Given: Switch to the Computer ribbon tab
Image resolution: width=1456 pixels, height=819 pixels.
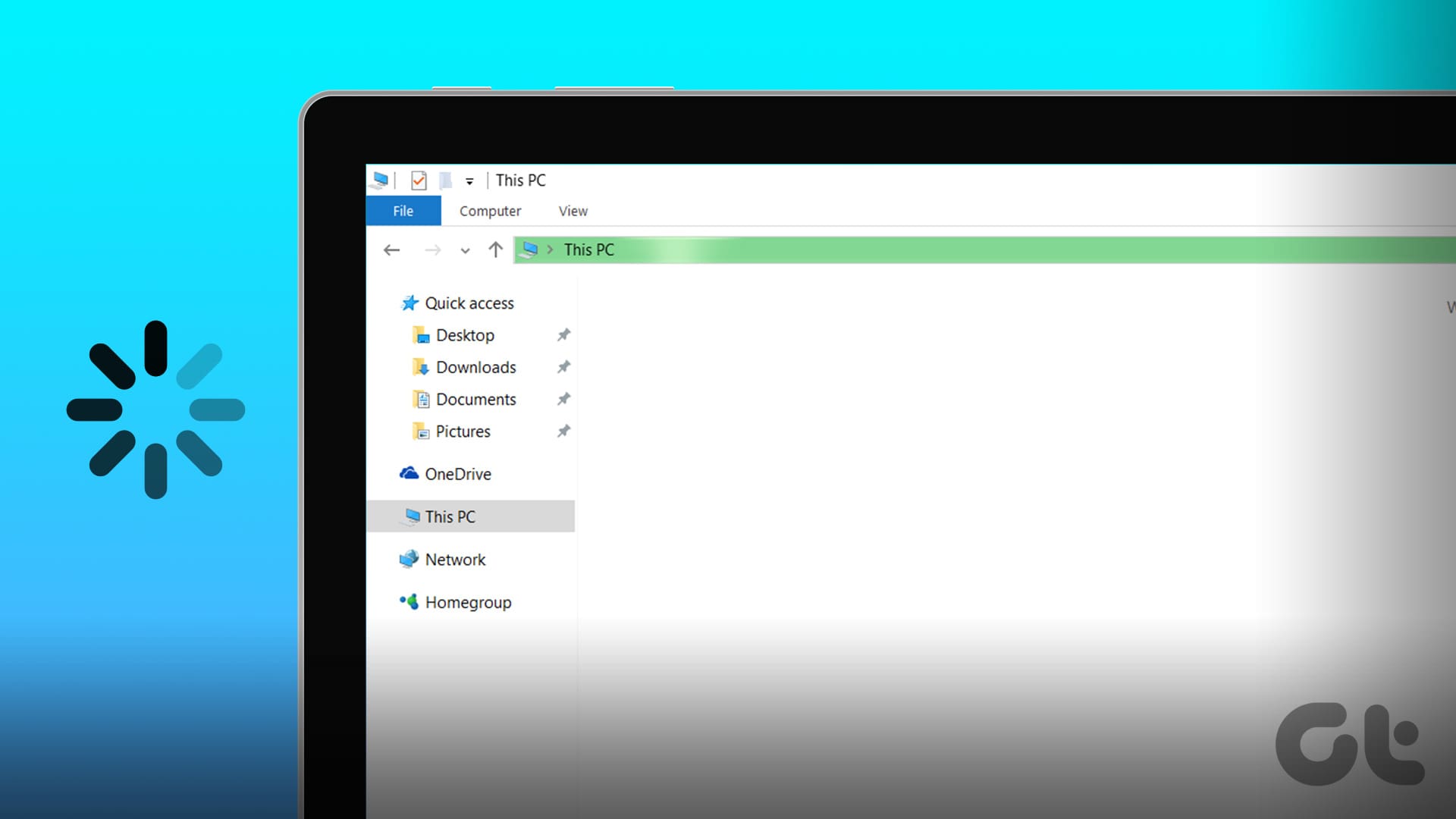Looking at the screenshot, I should click(490, 211).
